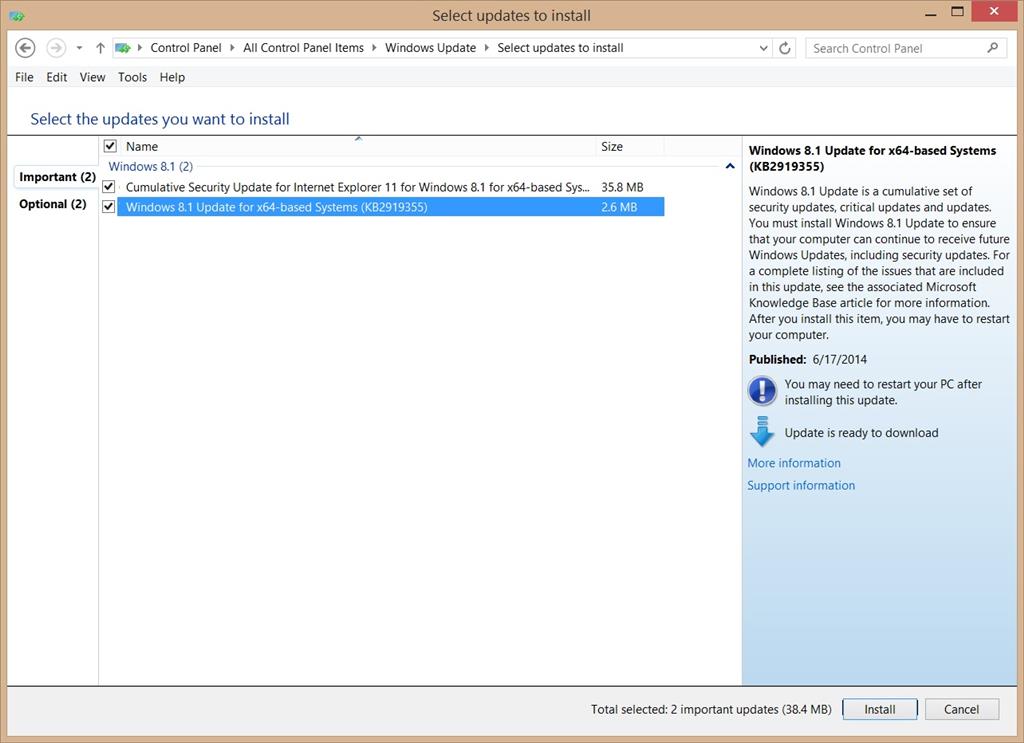This screenshot has height=743, width=1024.
Task: Sort the list by the Size column
Action: tap(630, 146)
